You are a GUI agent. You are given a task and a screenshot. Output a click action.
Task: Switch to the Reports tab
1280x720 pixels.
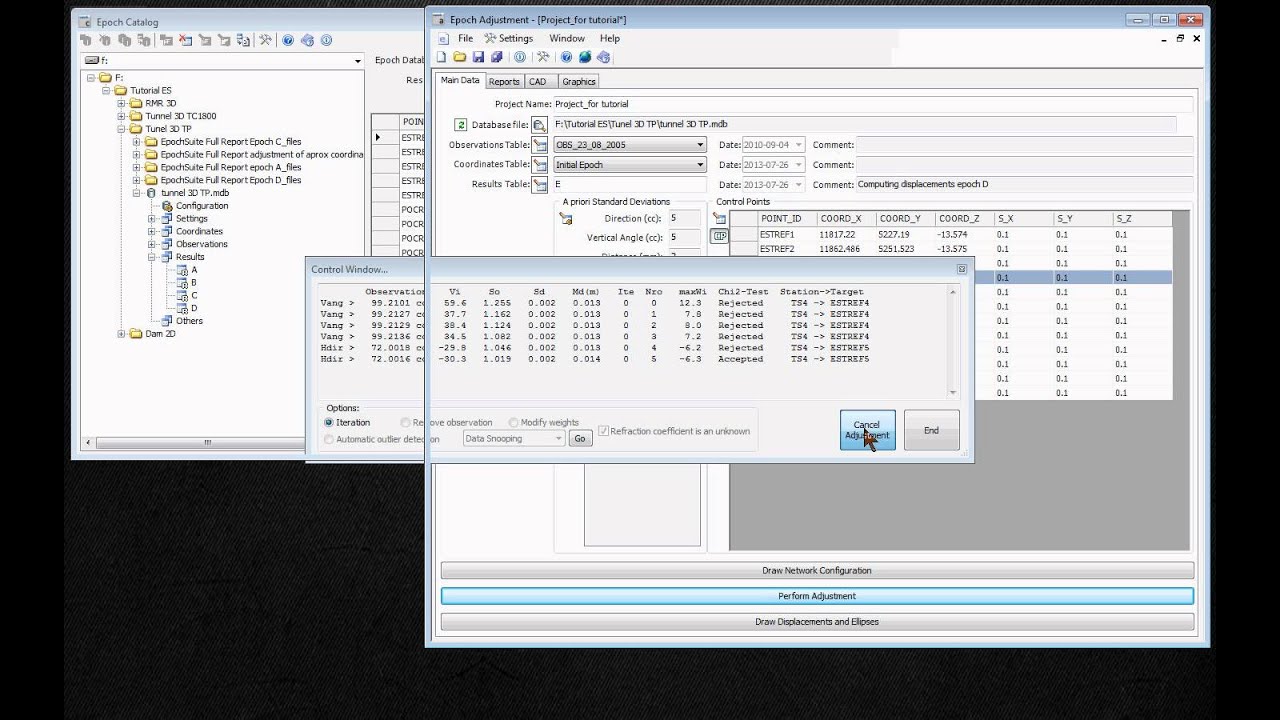(504, 82)
